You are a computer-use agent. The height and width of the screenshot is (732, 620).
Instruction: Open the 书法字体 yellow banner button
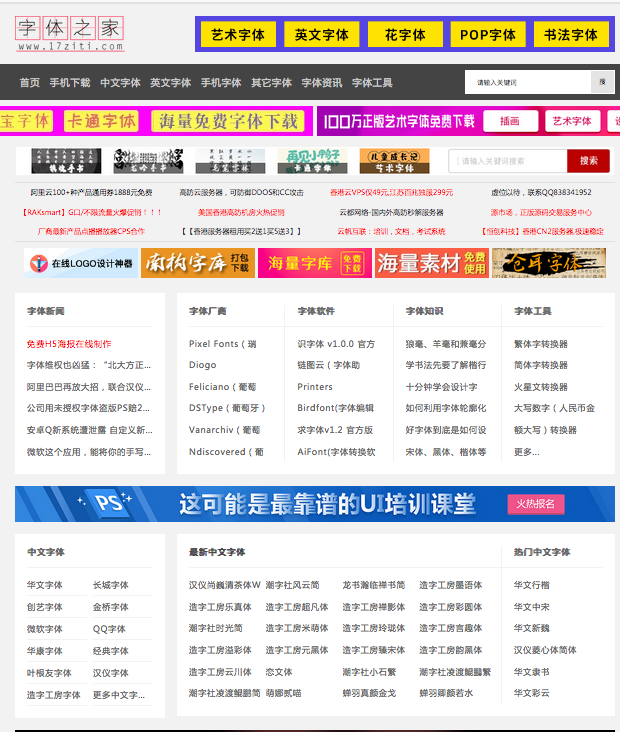(571, 35)
